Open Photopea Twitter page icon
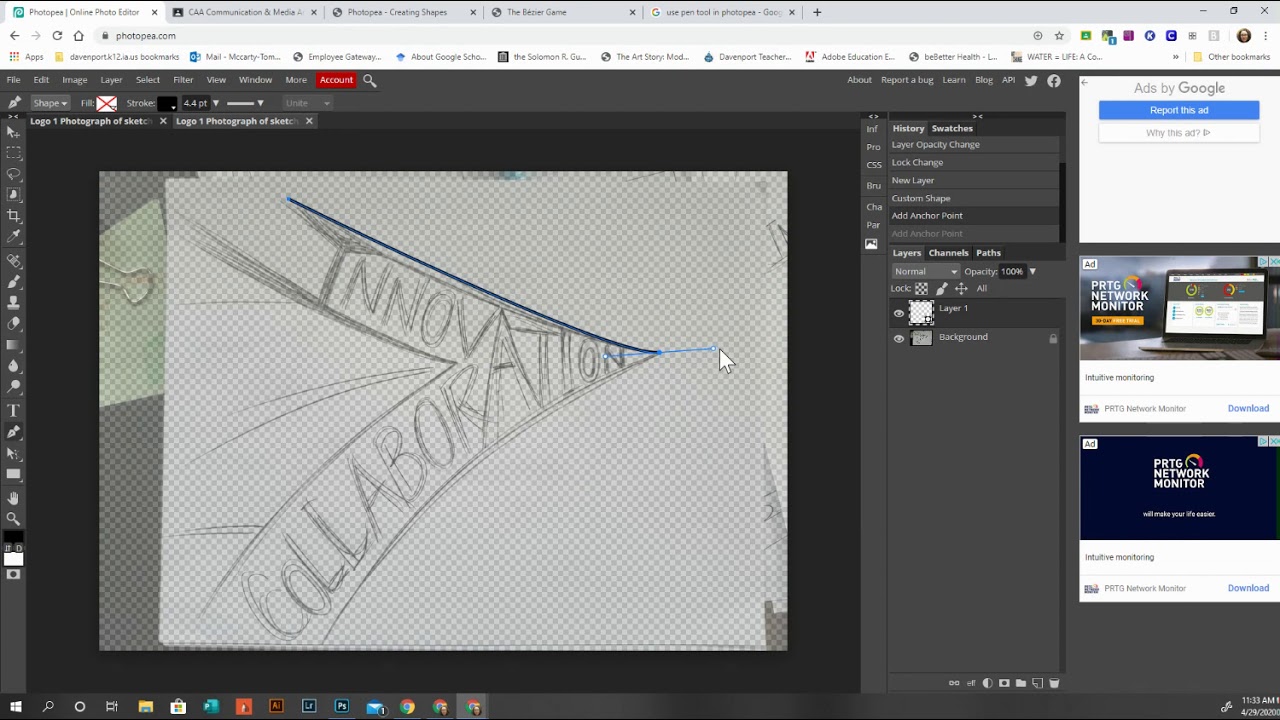This screenshot has height=720, width=1280. click(x=1031, y=80)
